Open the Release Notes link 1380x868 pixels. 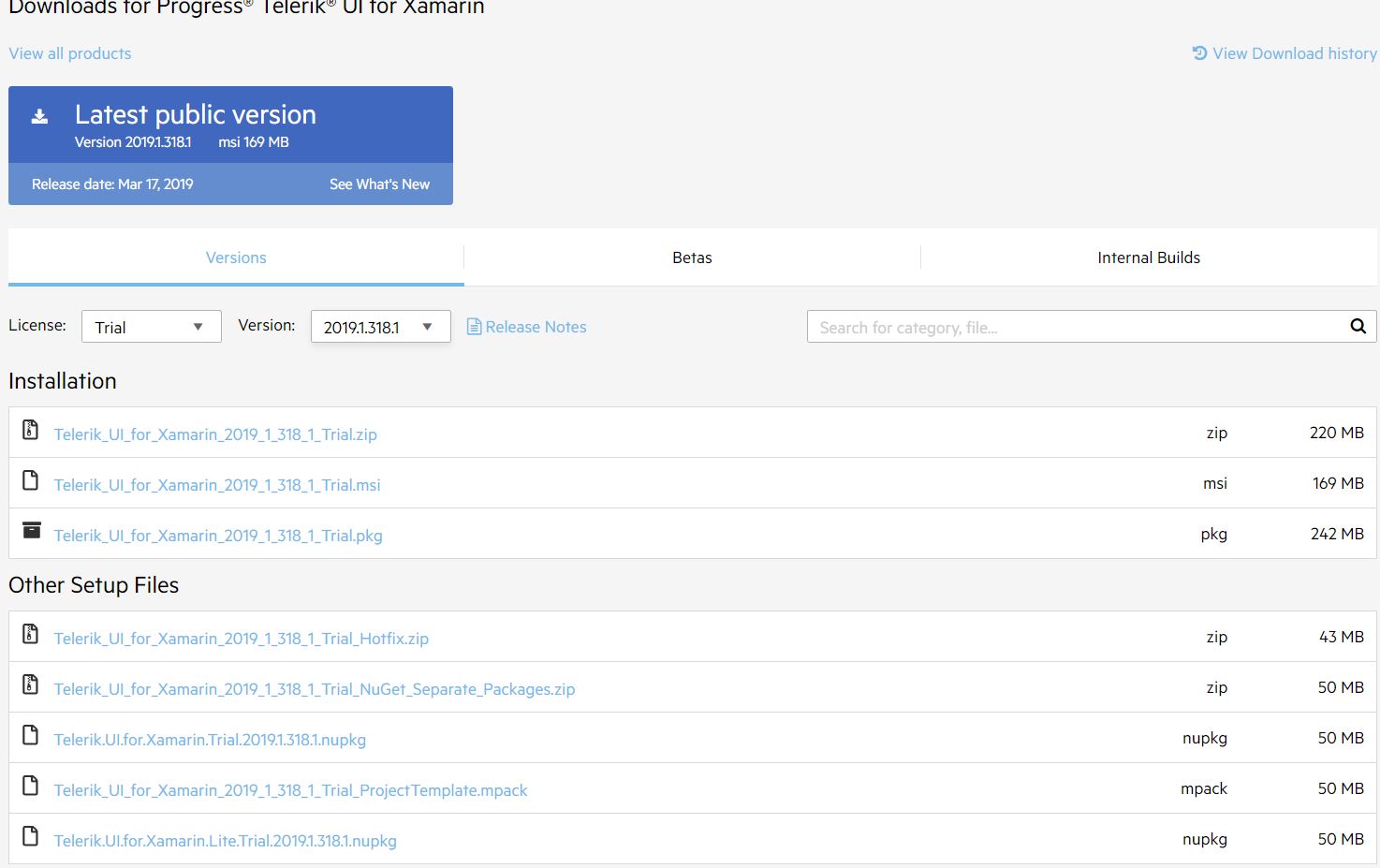tap(536, 327)
